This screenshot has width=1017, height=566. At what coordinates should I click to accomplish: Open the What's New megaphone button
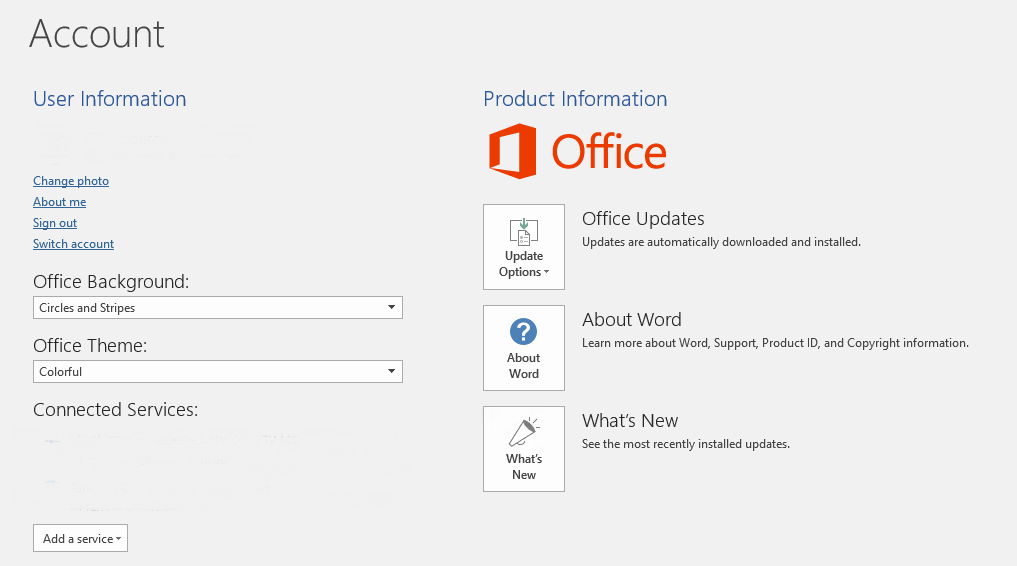[523, 449]
